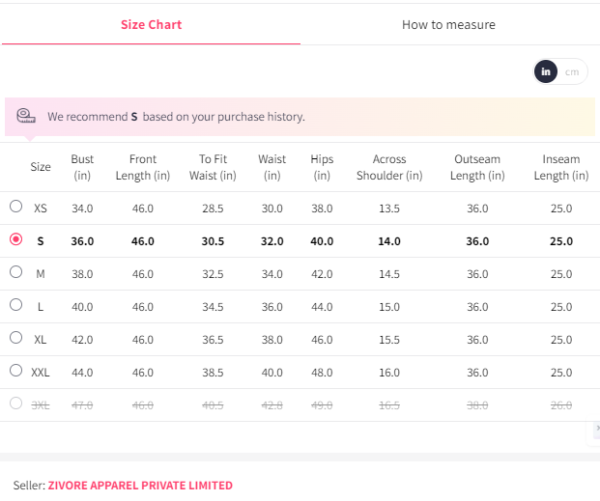Choose size M radio button
The width and height of the screenshot is (600, 501).
16,272
